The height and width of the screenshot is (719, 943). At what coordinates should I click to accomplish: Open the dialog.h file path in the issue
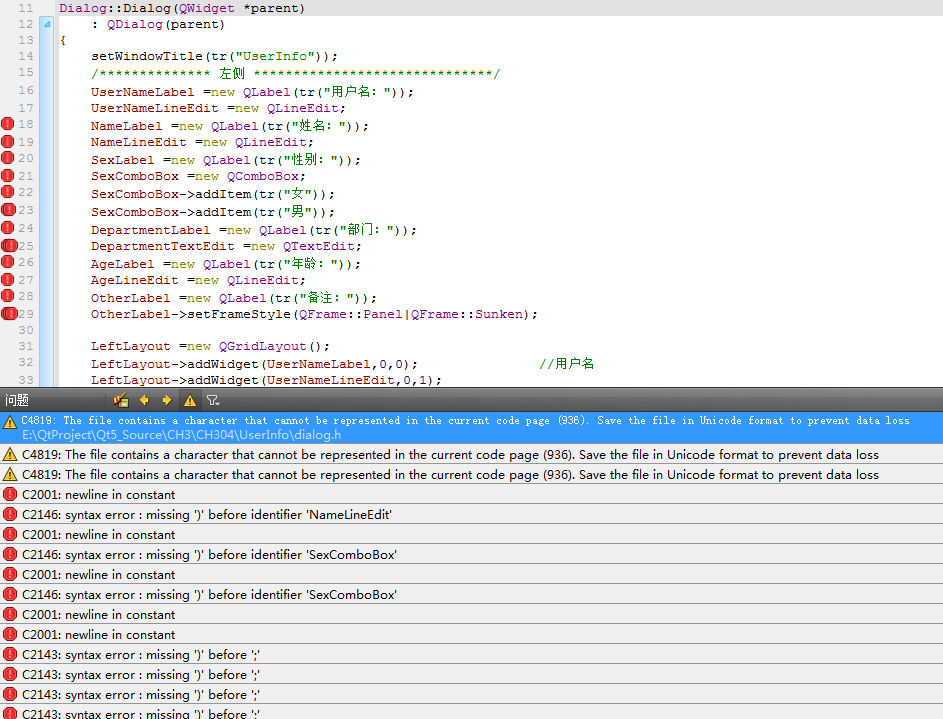point(182,435)
